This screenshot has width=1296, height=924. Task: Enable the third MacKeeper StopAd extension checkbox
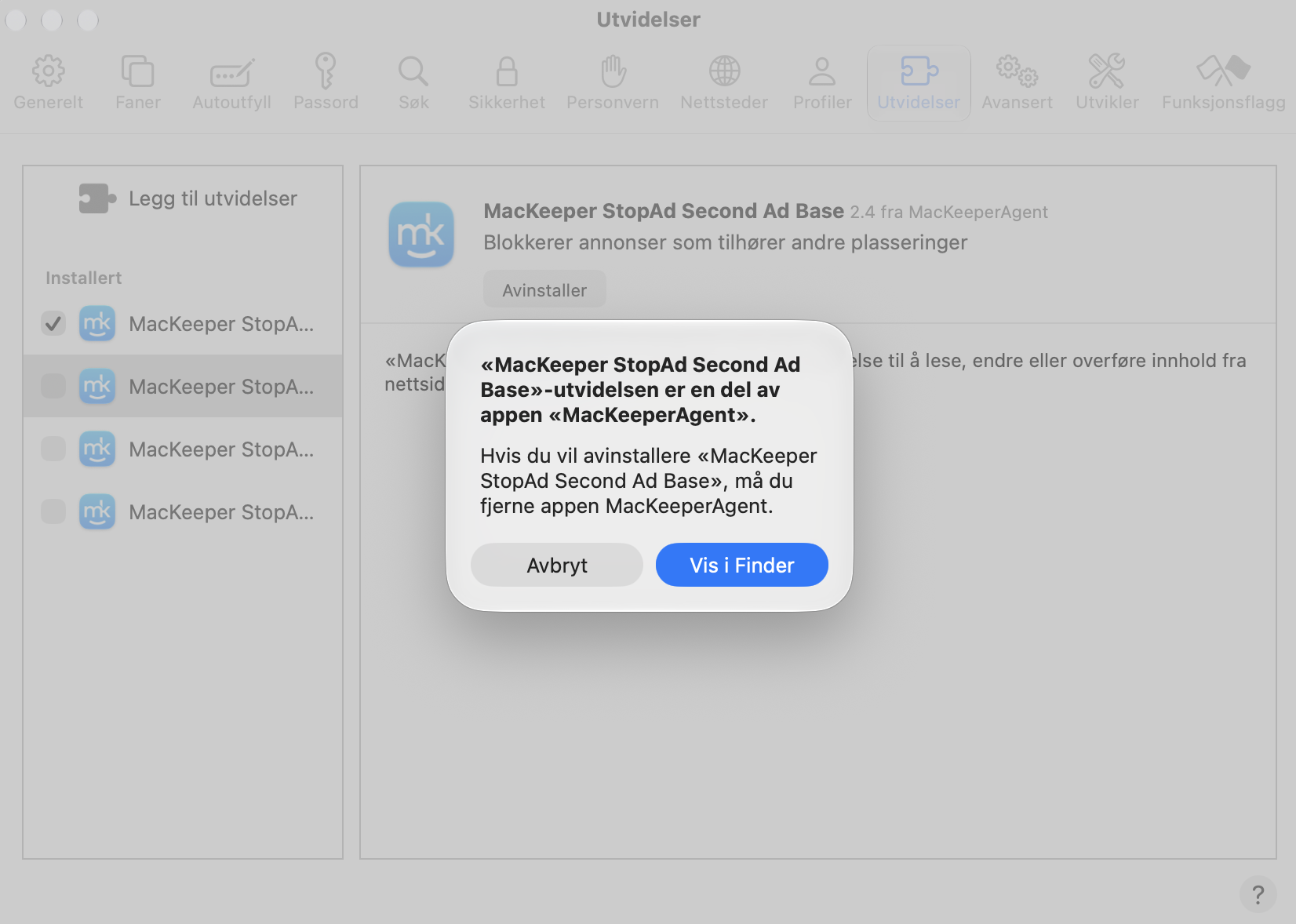(53, 449)
